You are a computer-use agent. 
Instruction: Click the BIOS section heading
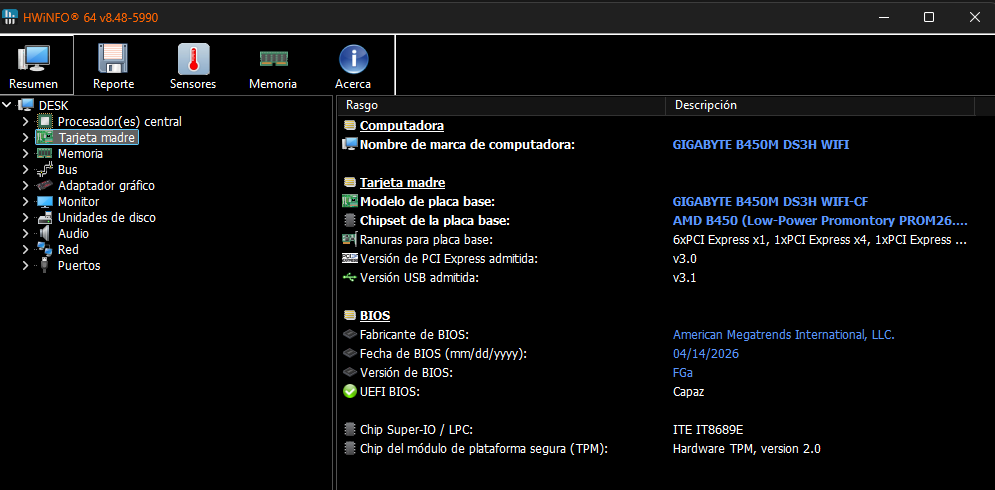(x=375, y=315)
